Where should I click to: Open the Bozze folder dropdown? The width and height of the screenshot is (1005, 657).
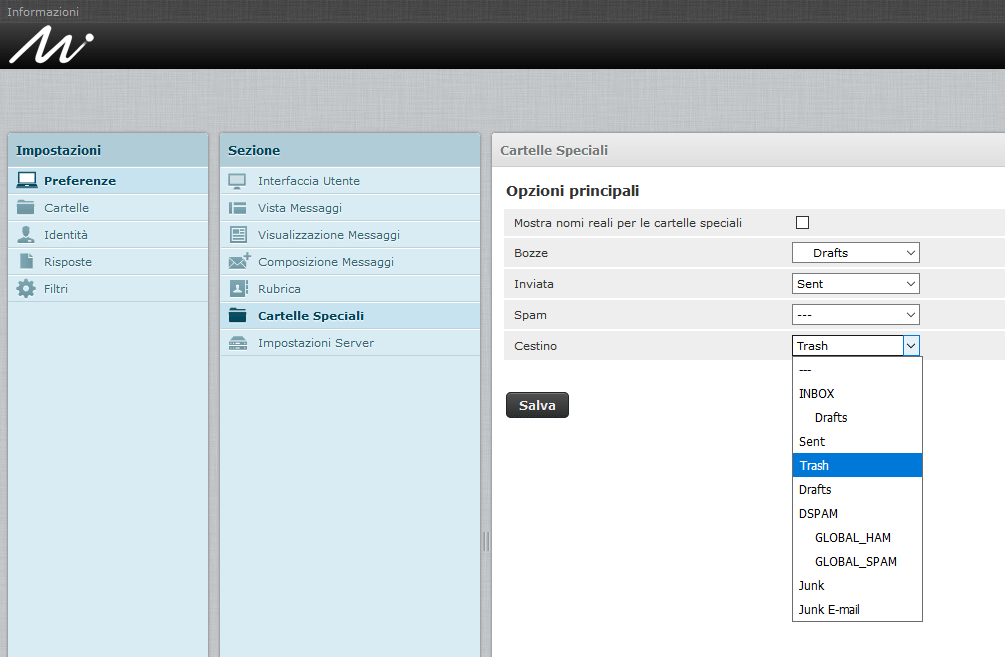coord(855,253)
